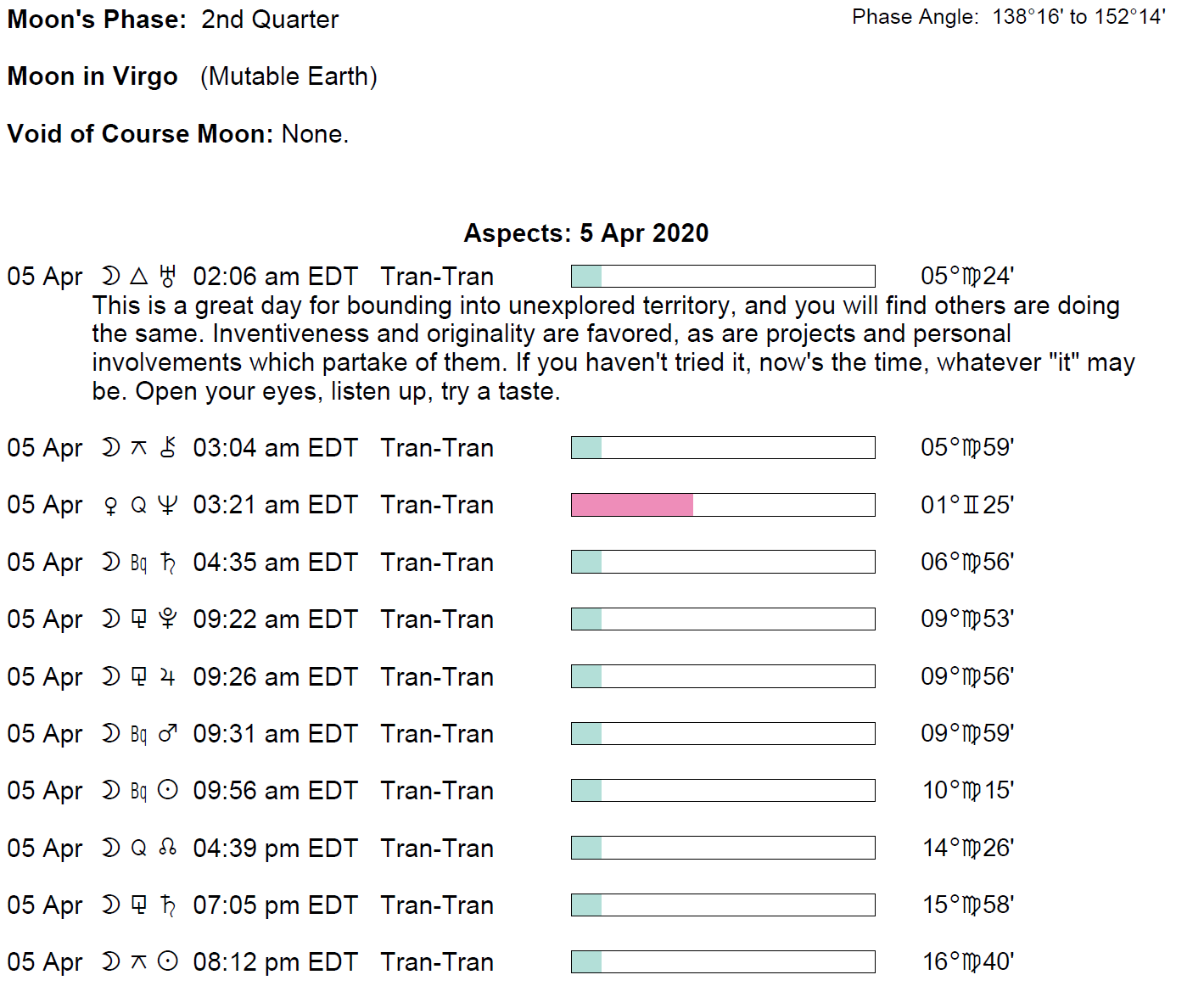
Task: Select the Sun glyph in the 08:12 pm row
Action: (168, 961)
